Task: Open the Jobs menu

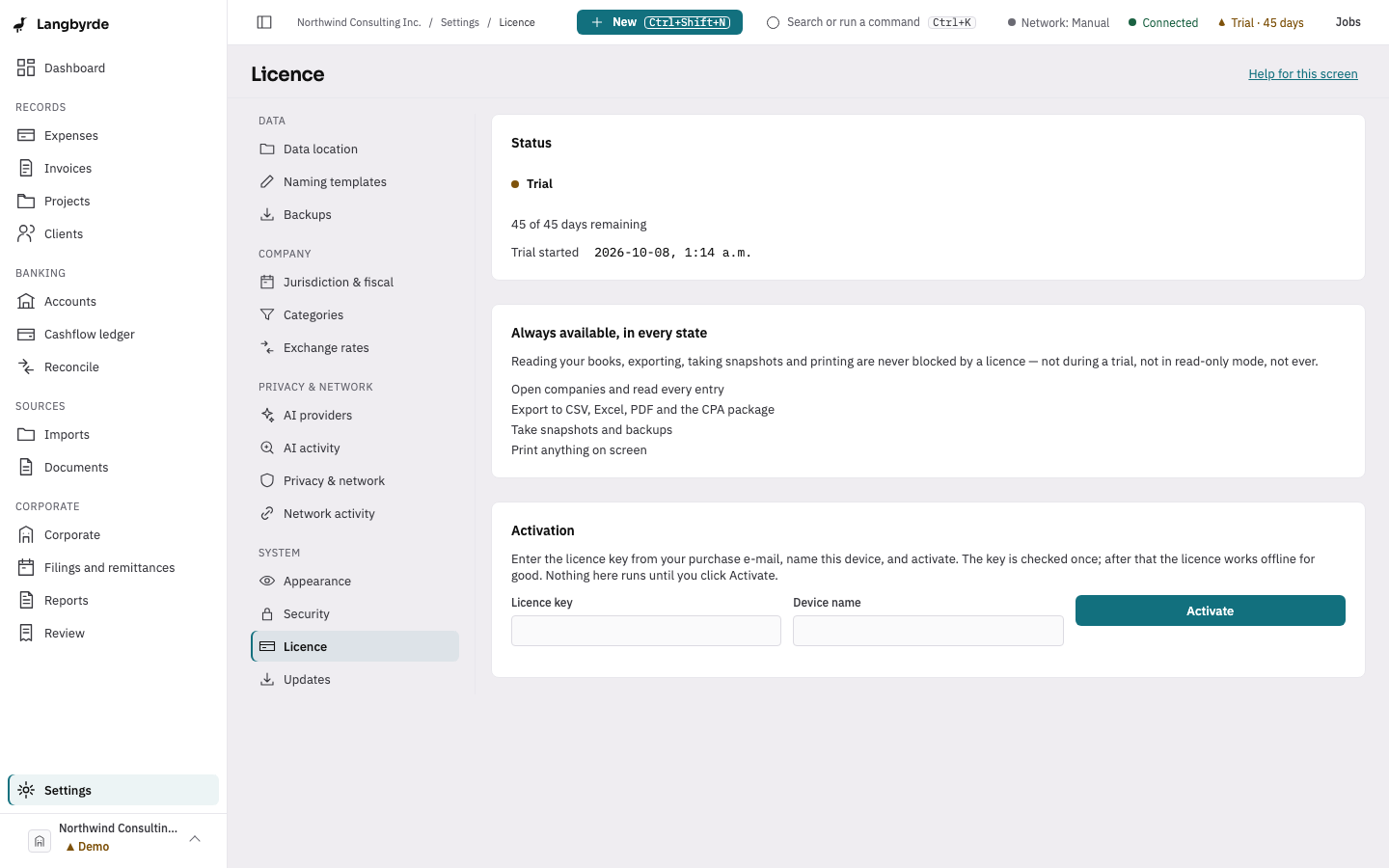Action: 1348,22
